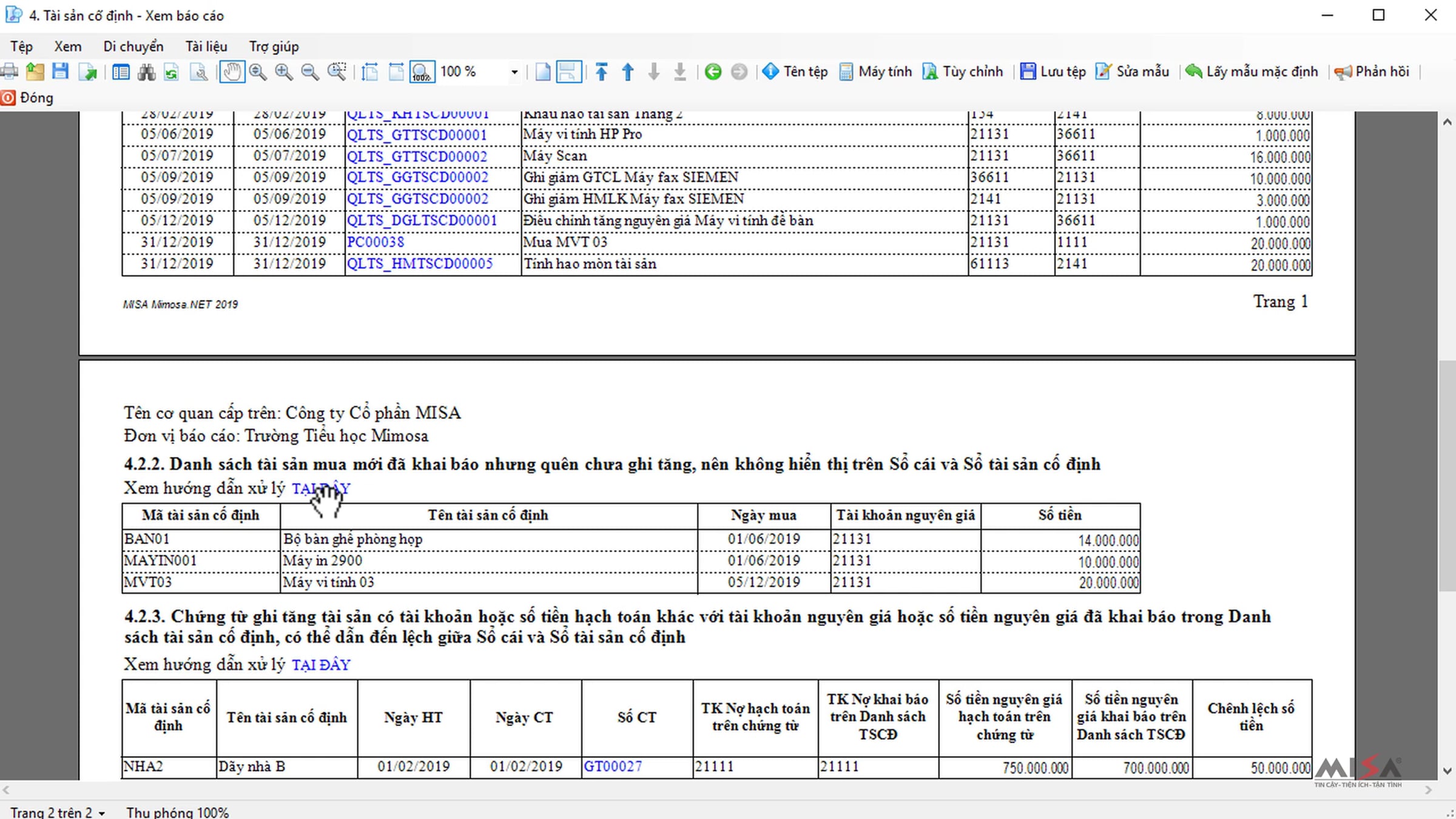Fit page width icon

click(x=396, y=72)
